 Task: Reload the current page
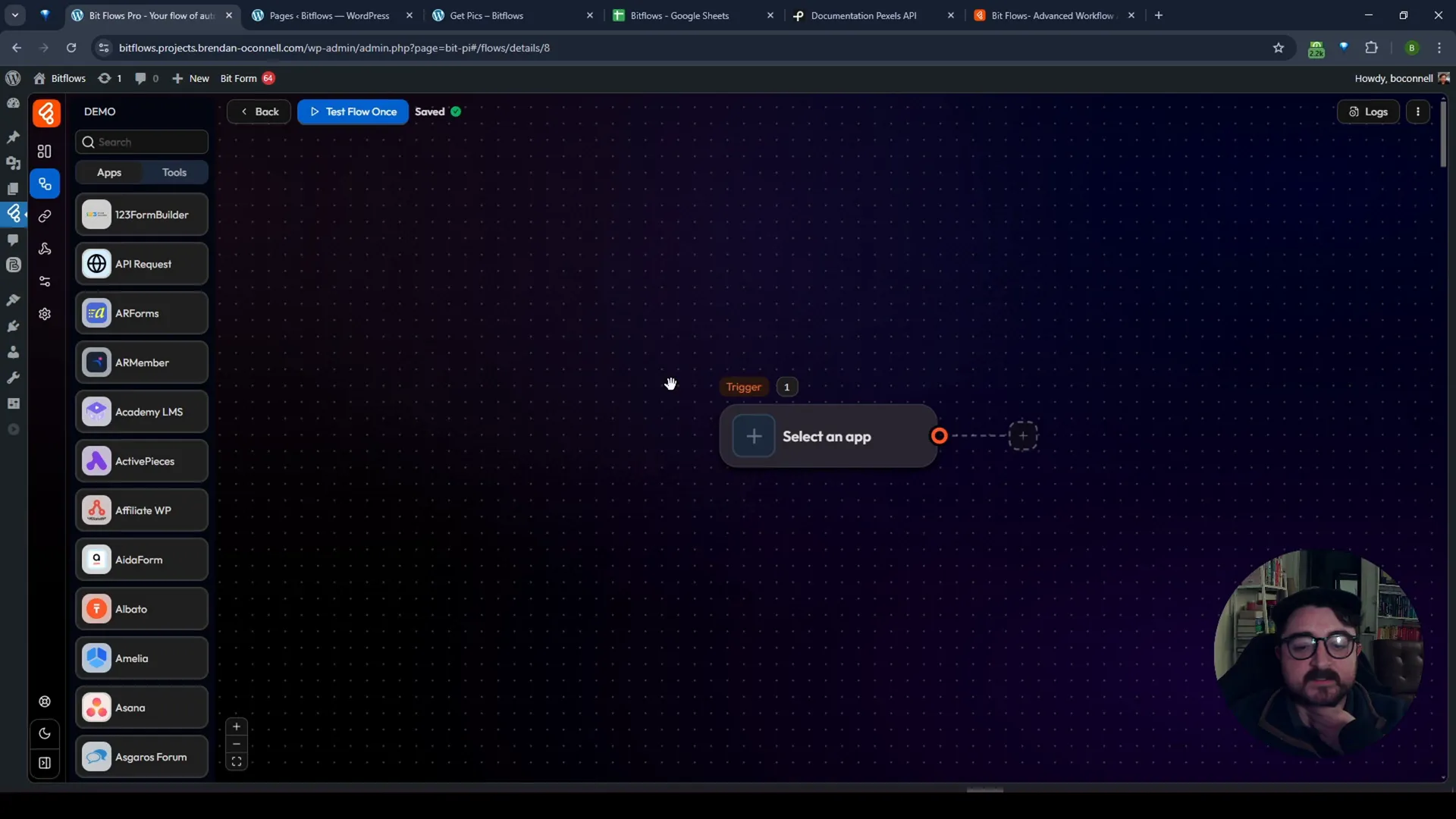pos(71,48)
